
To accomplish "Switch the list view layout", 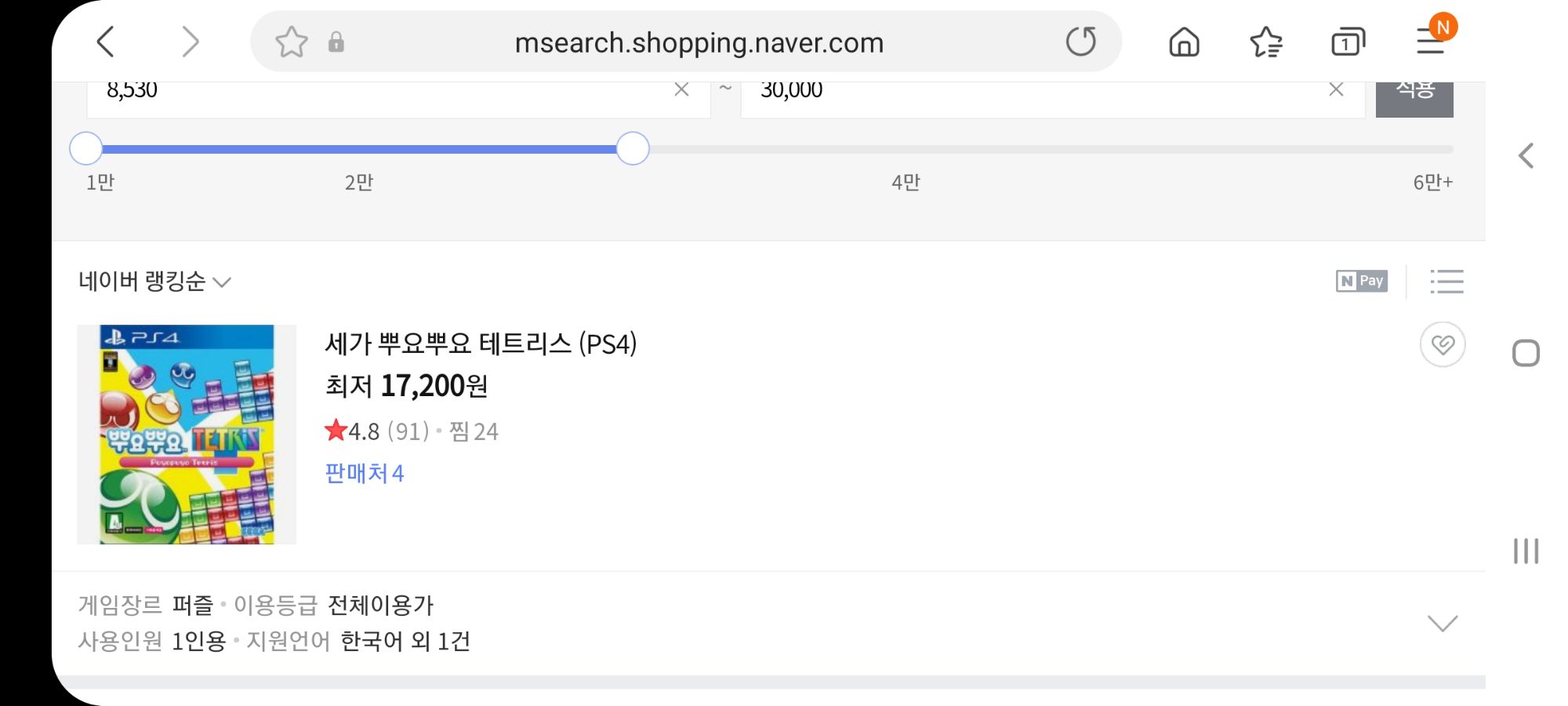I will point(1446,281).
